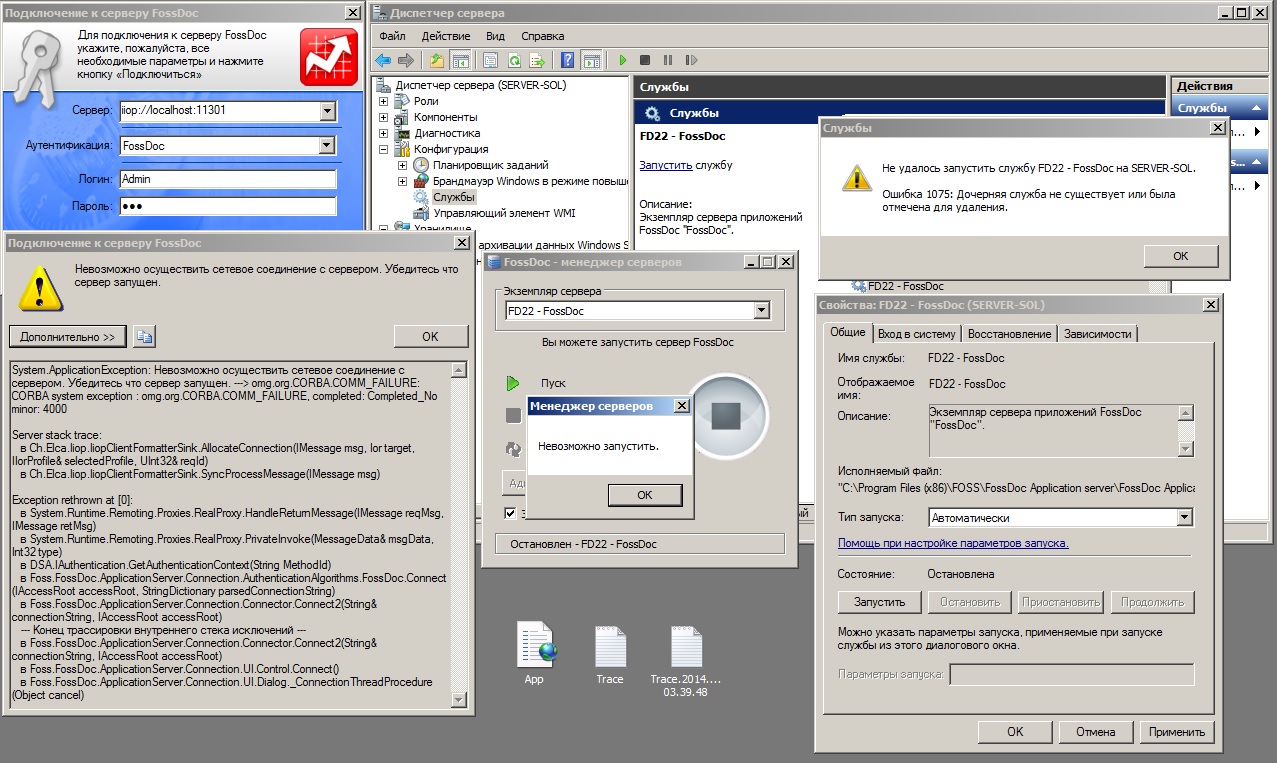Select the Trace file icon on desktop
Image resolution: width=1277 pixels, height=763 pixels.
pyautogui.click(x=610, y=648)
